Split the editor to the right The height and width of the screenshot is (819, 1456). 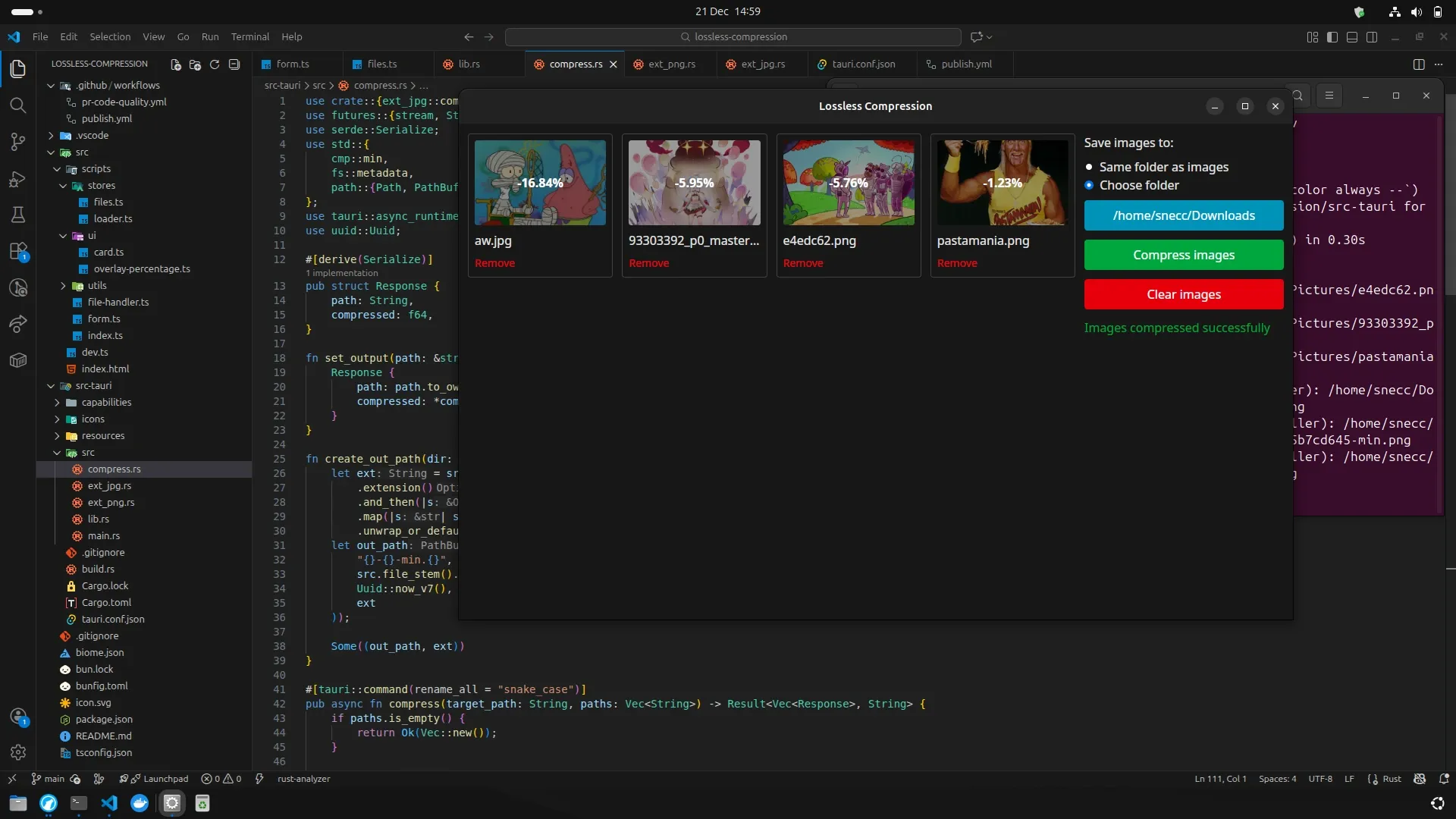click(x=1419, y=64)
